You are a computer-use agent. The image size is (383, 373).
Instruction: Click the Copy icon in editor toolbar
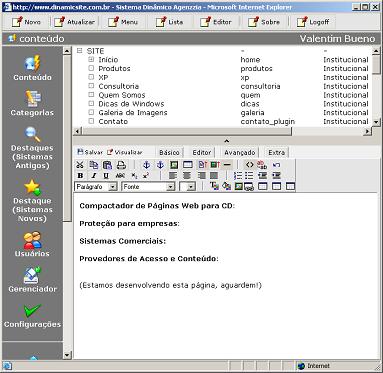[x=94, y=165]
